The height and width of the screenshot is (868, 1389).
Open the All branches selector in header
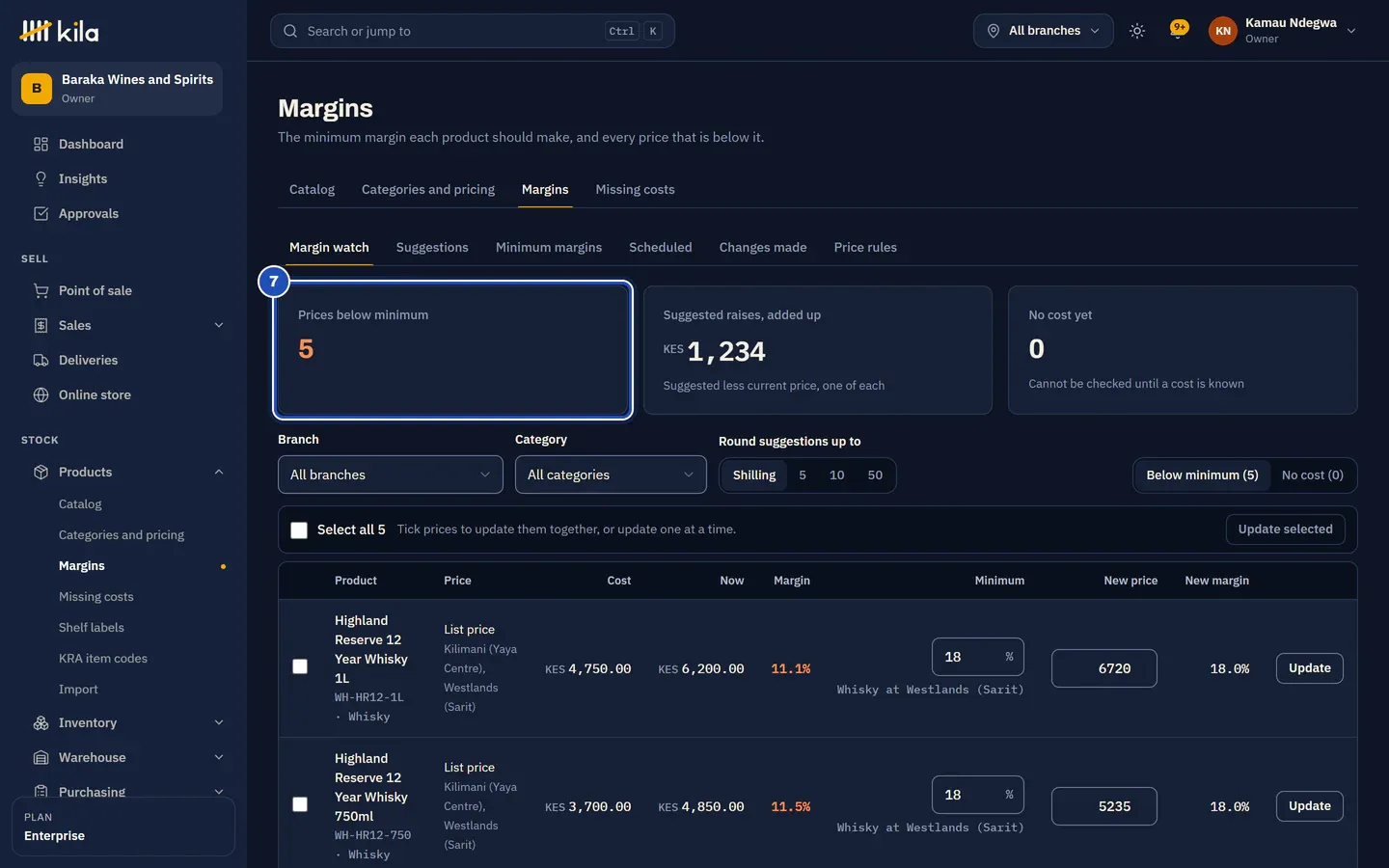1044,31
